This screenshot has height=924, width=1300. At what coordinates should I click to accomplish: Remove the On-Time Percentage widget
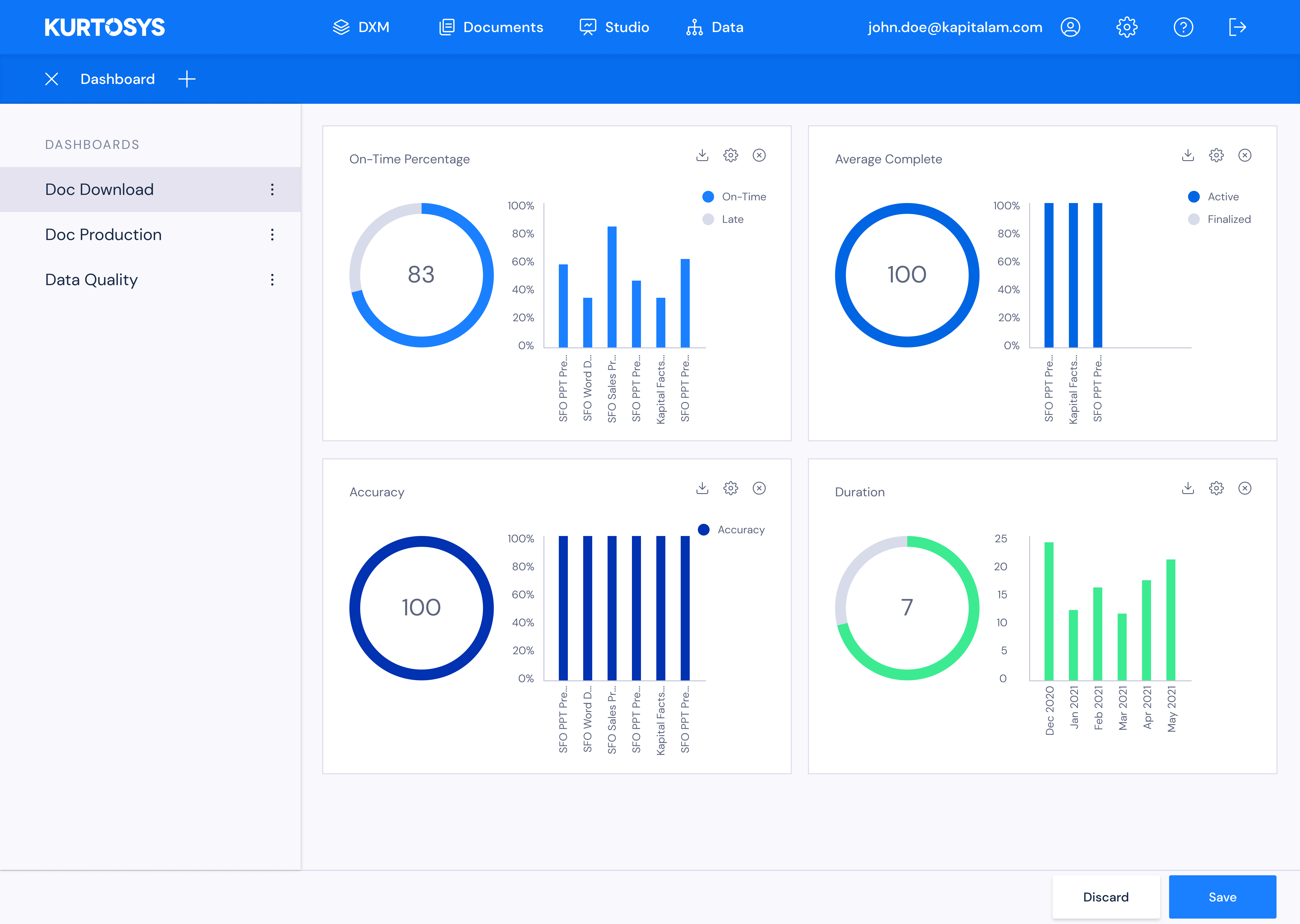coord(759,155)
